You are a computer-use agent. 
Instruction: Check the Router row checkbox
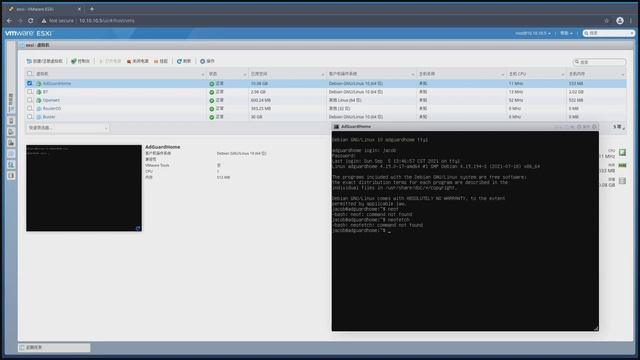(30, 117)
